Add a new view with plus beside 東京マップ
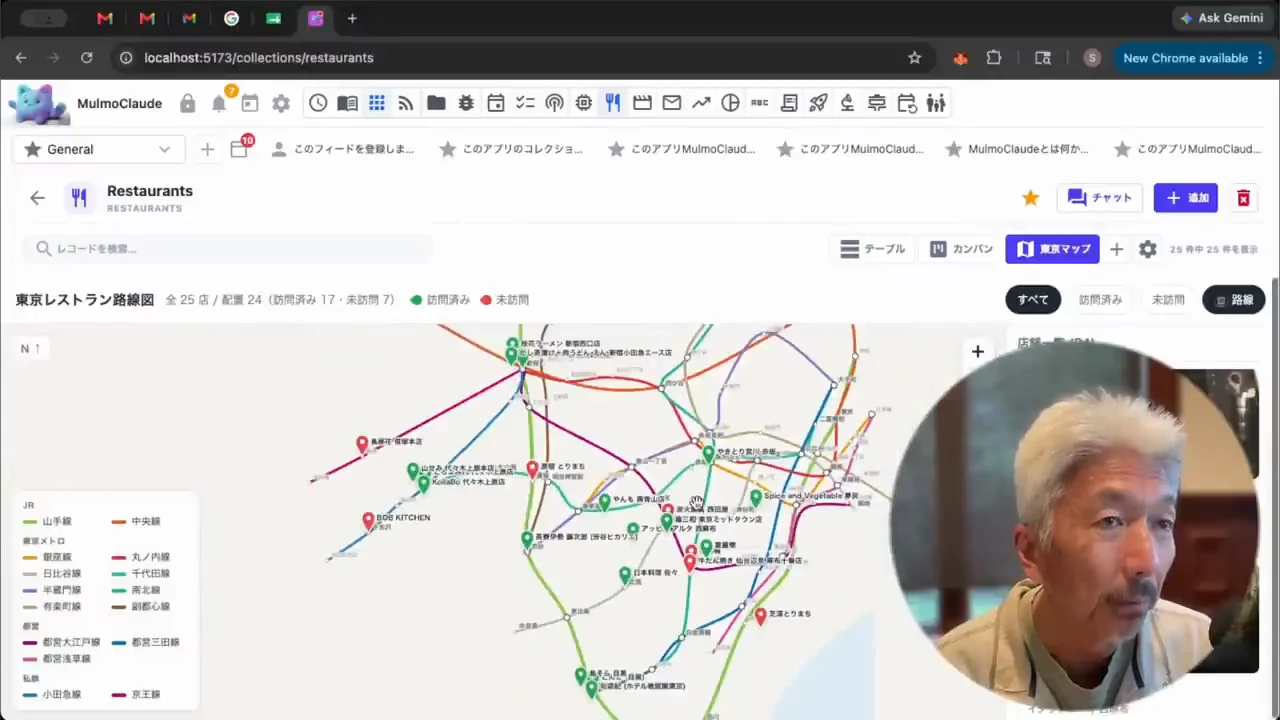This screenshot has height=720, width=1280. 1117,249
